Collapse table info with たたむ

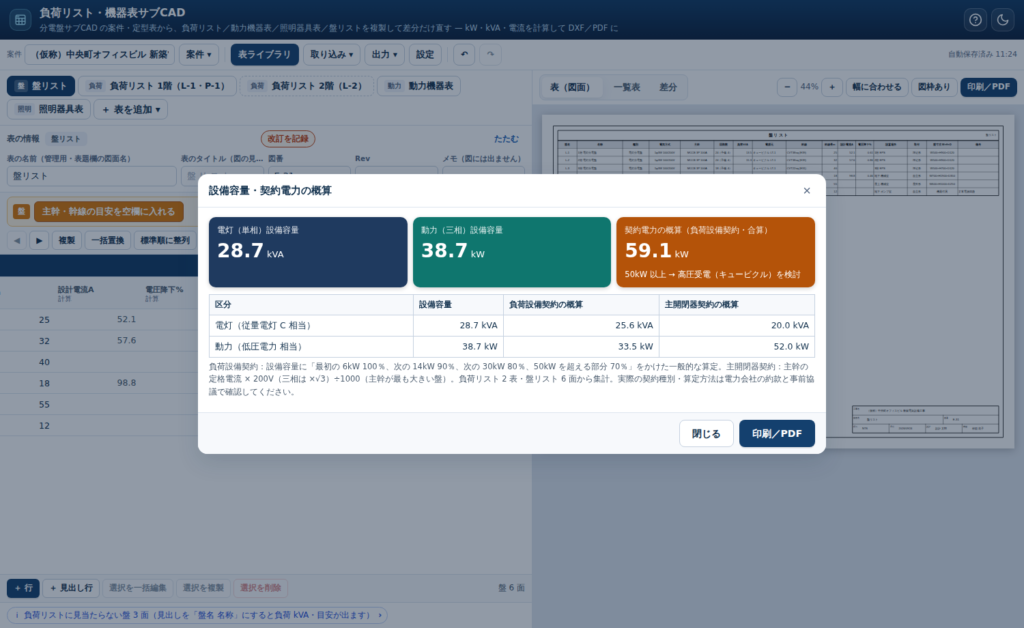coord(506,138)
